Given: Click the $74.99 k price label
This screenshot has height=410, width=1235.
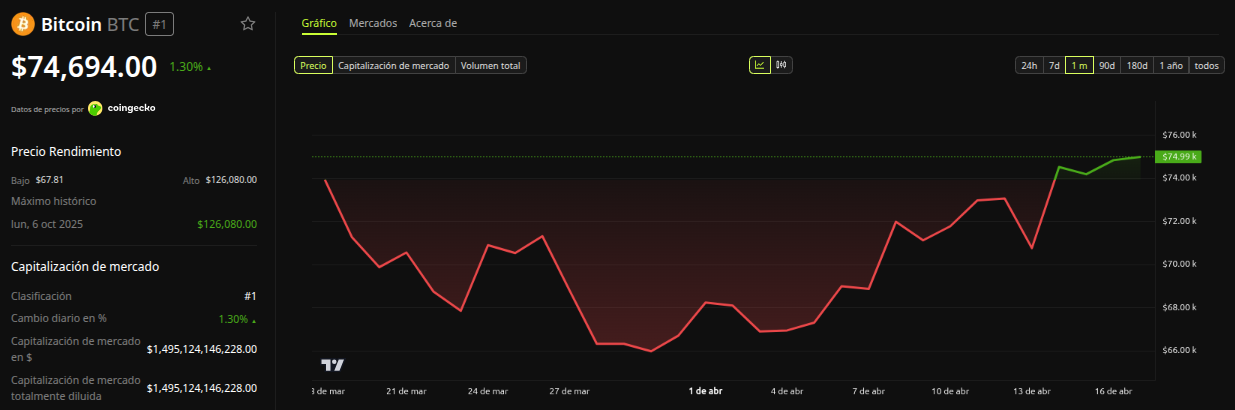Looking at the screenshot, I should coord(1177,156).
